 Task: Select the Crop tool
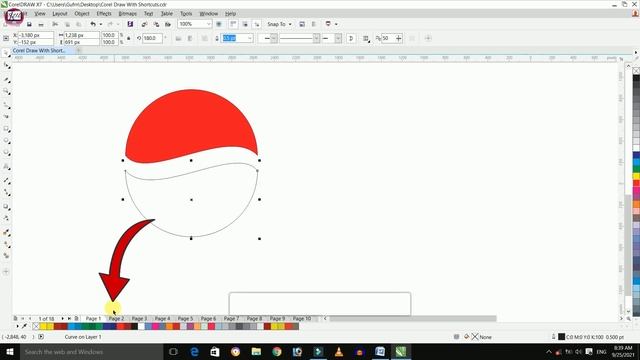pyautogui.click(x=6, y=80)
